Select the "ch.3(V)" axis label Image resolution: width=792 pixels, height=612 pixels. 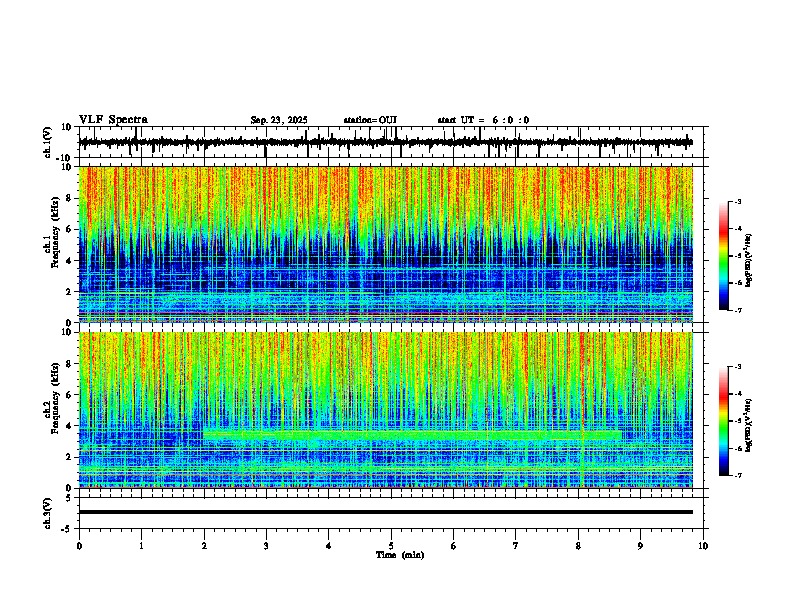tap(48, 513)
